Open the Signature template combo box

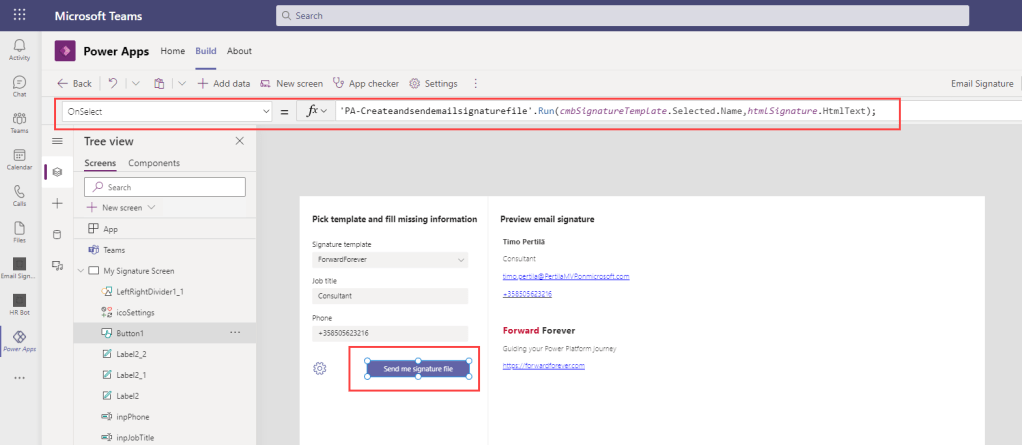(389, 260)
